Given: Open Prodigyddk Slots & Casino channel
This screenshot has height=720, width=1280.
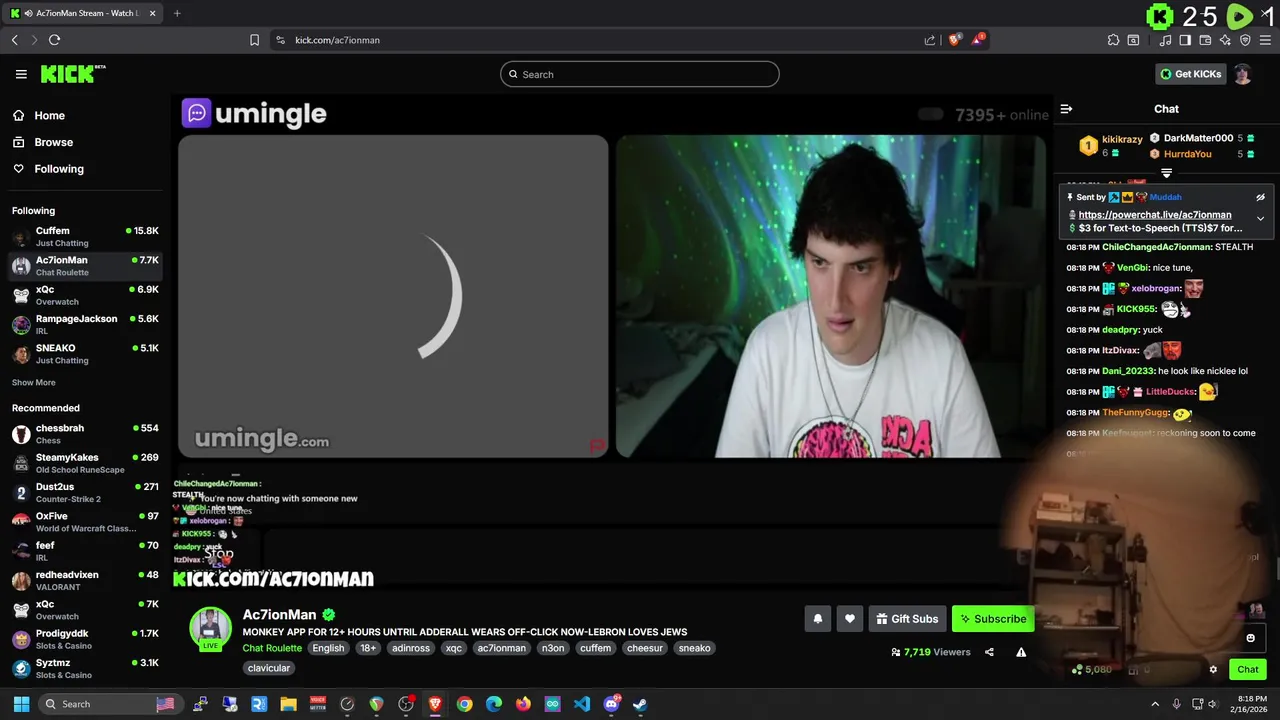Looking at the screenshot, I should pos(85,639).
